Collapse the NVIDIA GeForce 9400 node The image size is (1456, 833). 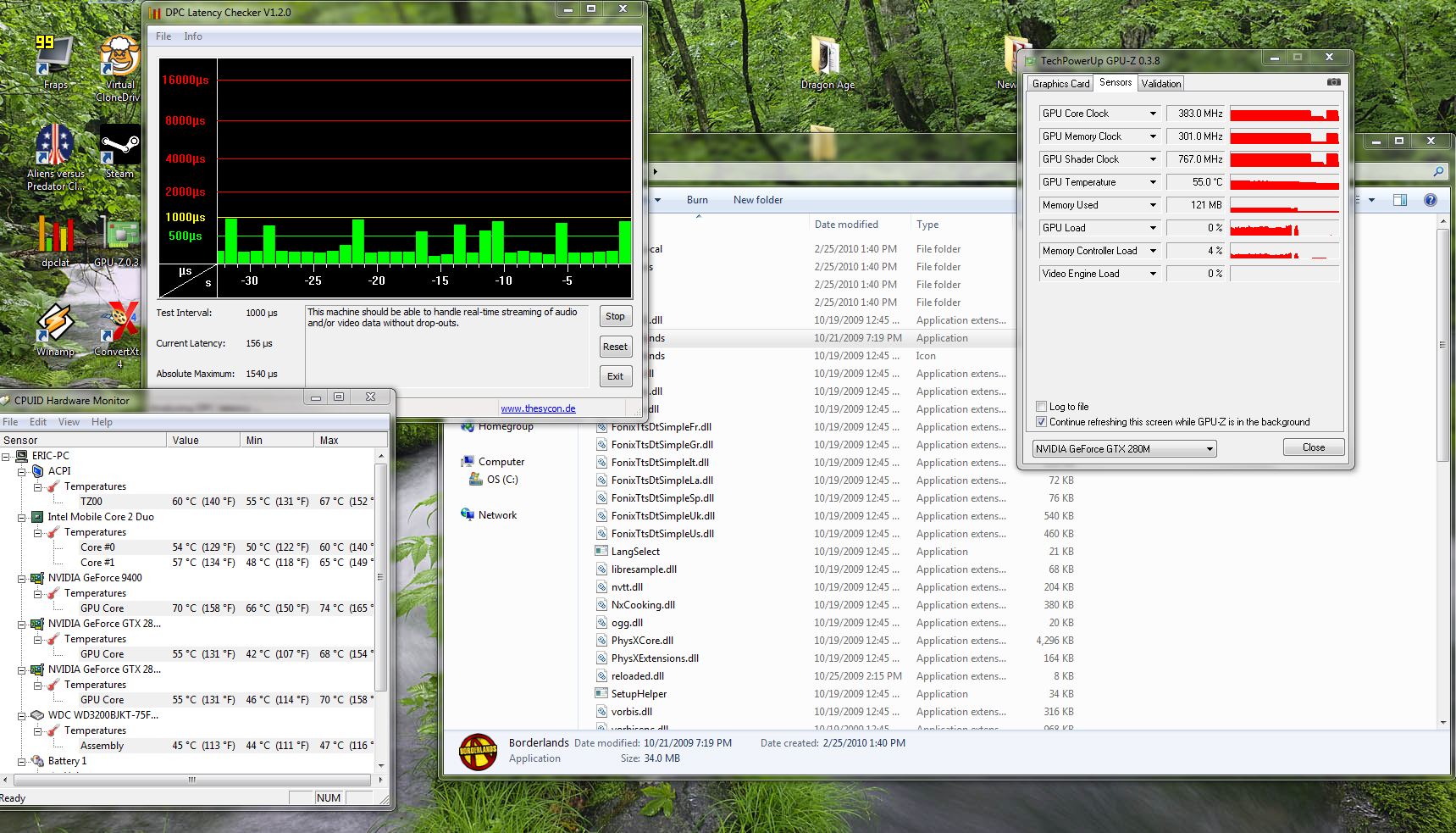tap(22, 578)
